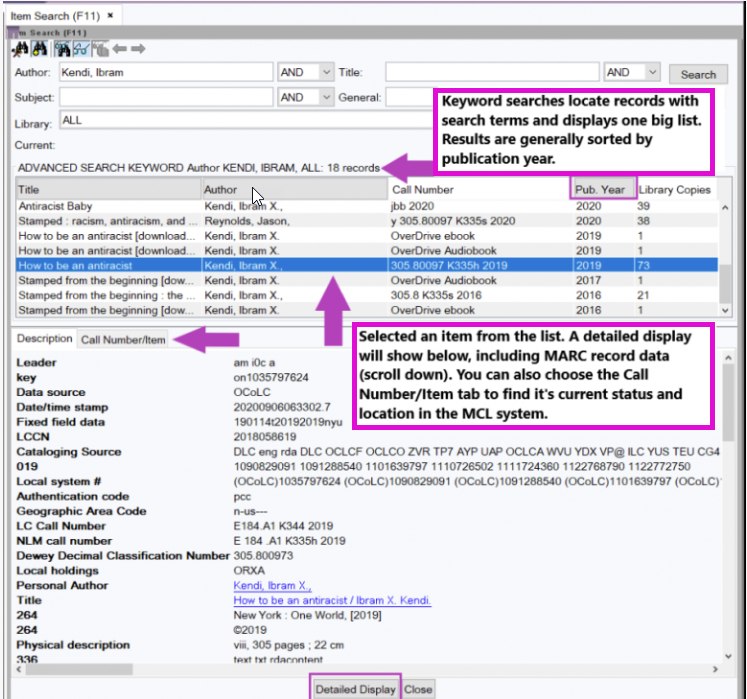Select the 2017 Stamped from the beginning Audiobook row
This screenshot has height=699, width=747.
click(x=367, y=280)
